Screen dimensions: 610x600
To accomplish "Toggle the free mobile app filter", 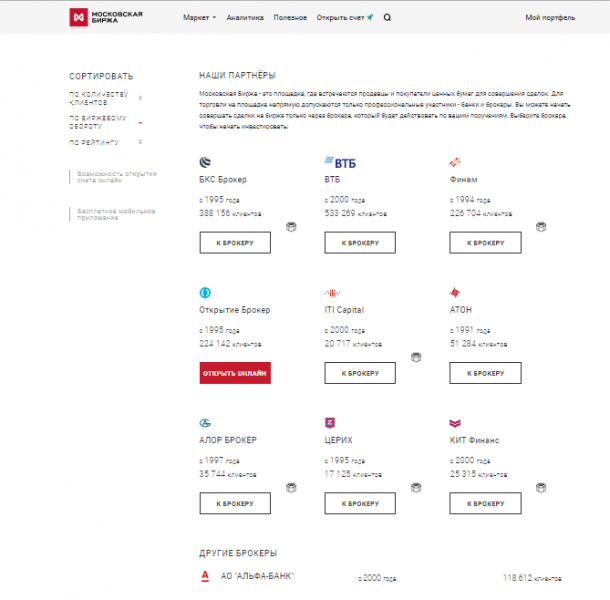I will coord(112,214).
